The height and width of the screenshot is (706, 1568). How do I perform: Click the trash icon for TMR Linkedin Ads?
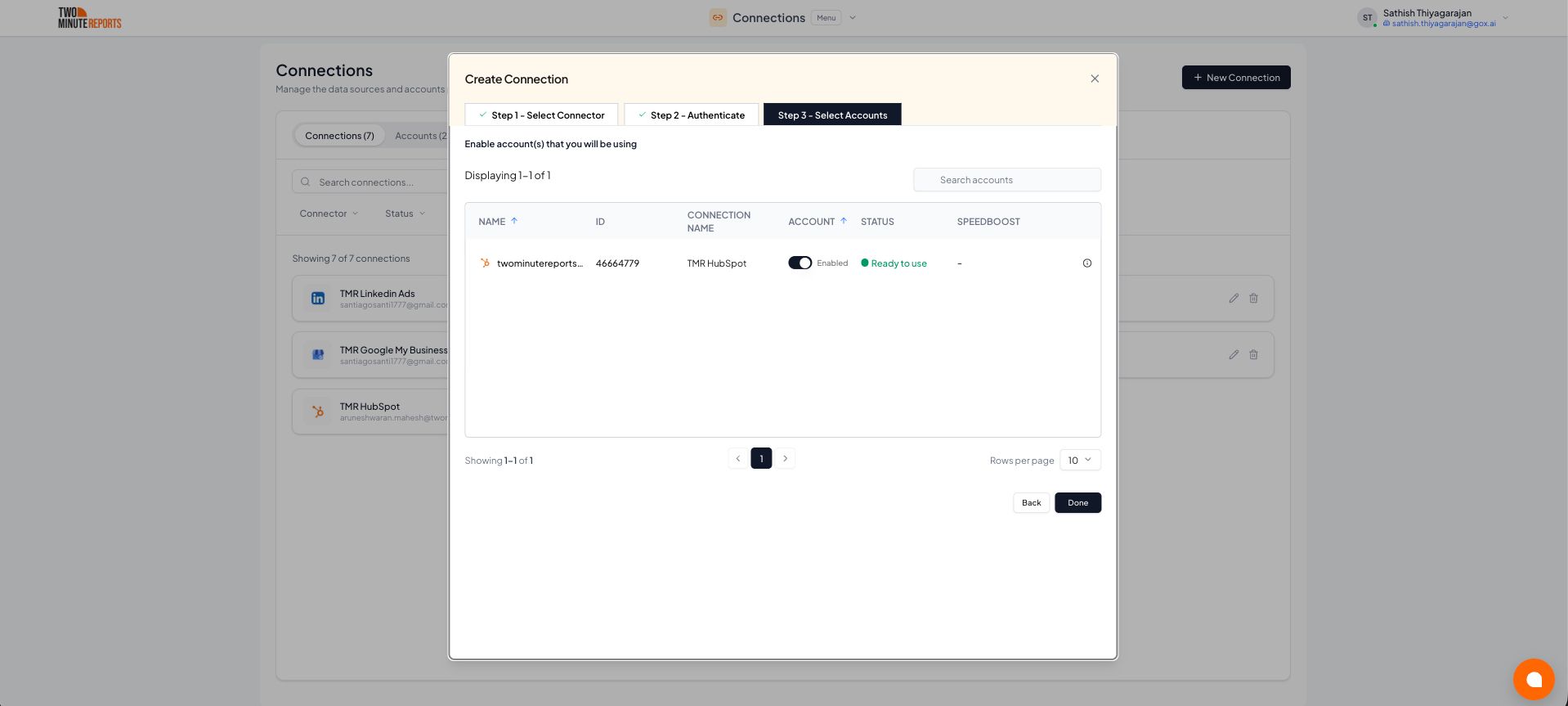coord(1253,299)
